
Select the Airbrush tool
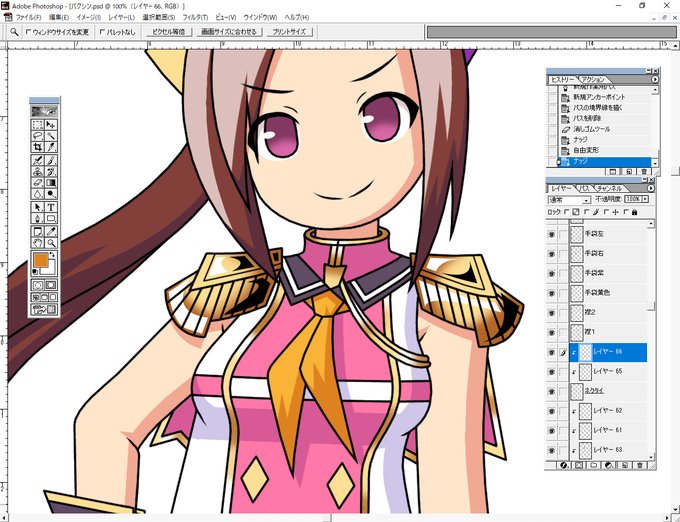click(x=38, y=160)
